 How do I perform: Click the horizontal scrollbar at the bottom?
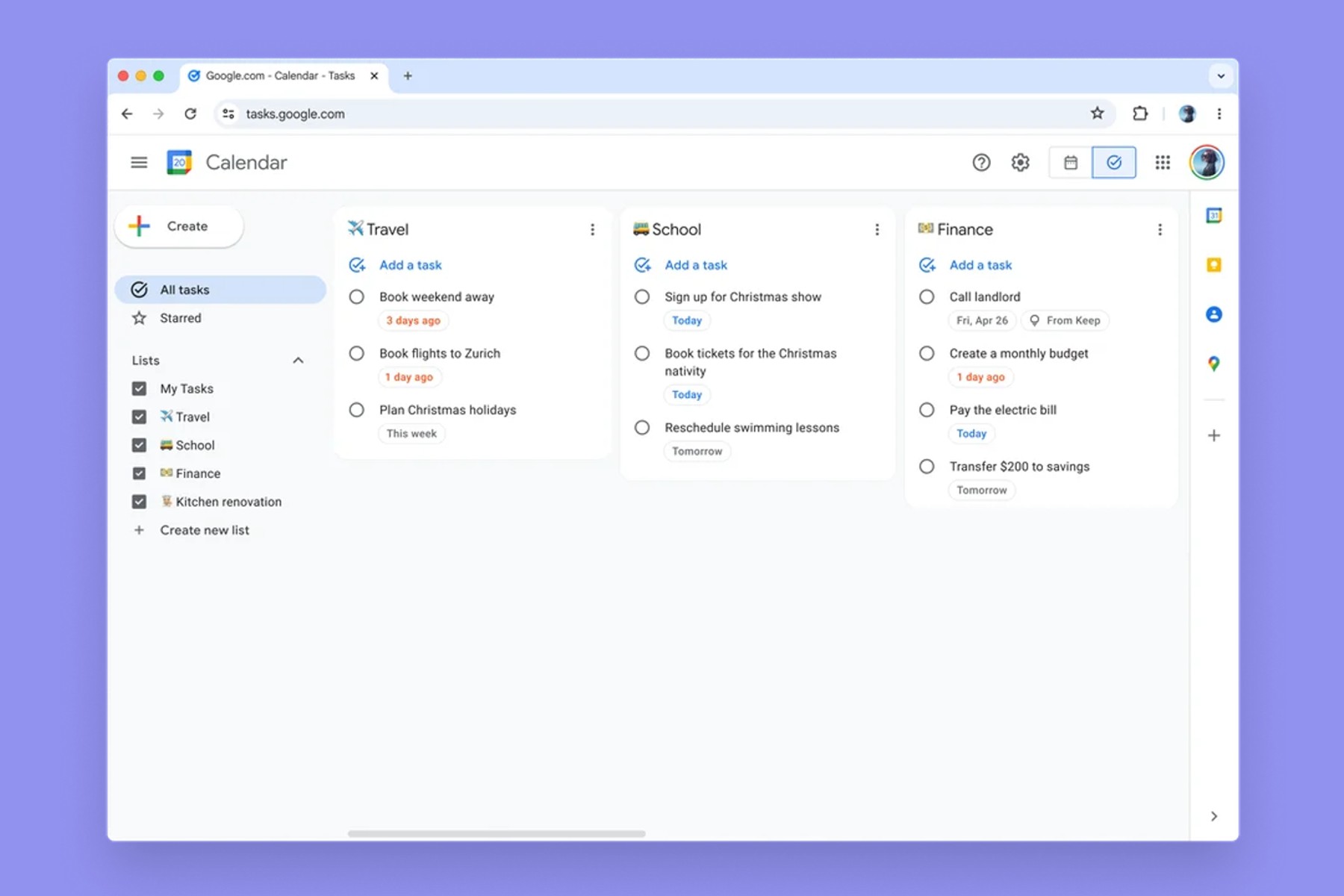click(497, 833)
